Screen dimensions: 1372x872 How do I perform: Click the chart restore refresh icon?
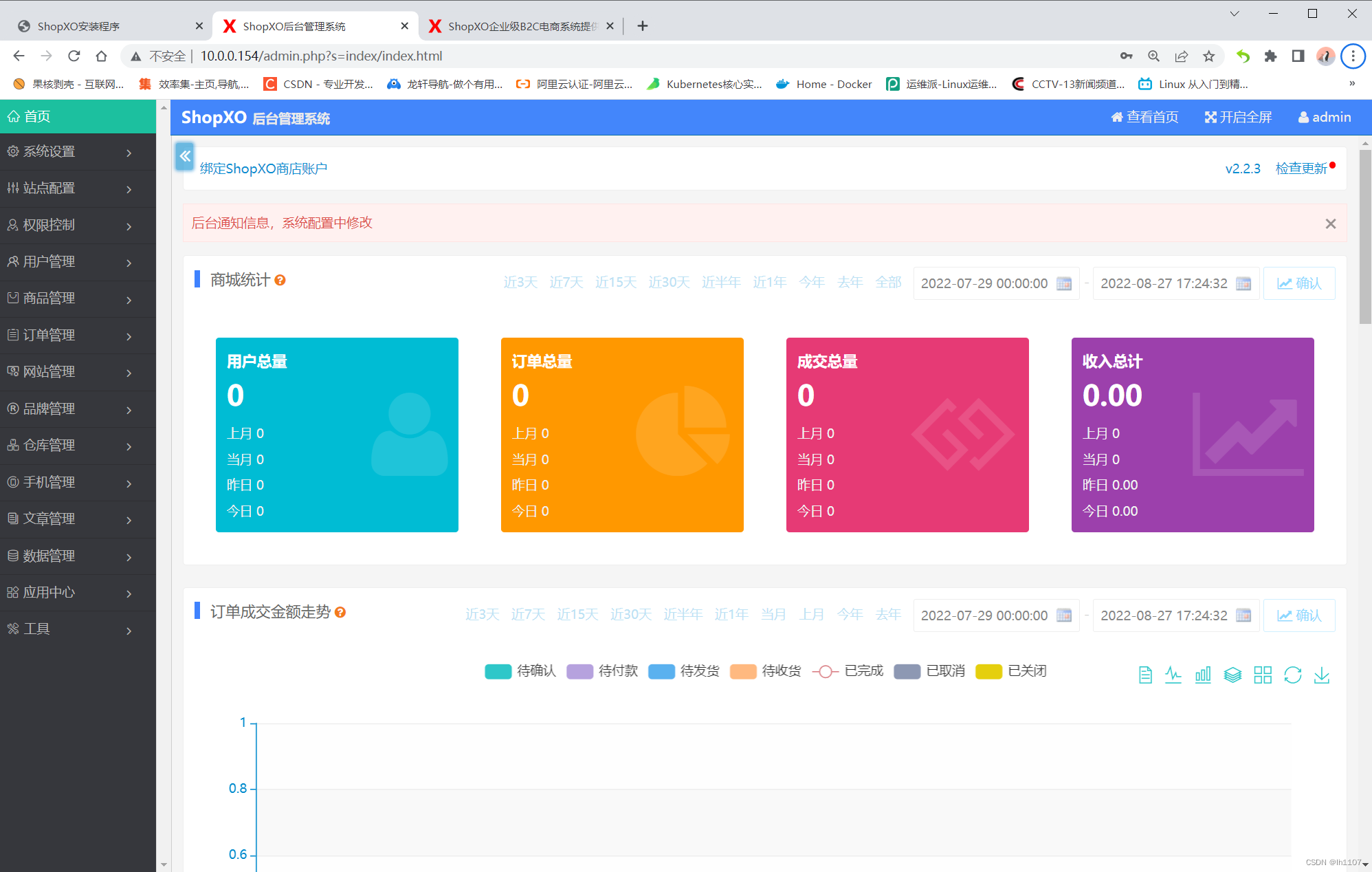[1293, 675]
